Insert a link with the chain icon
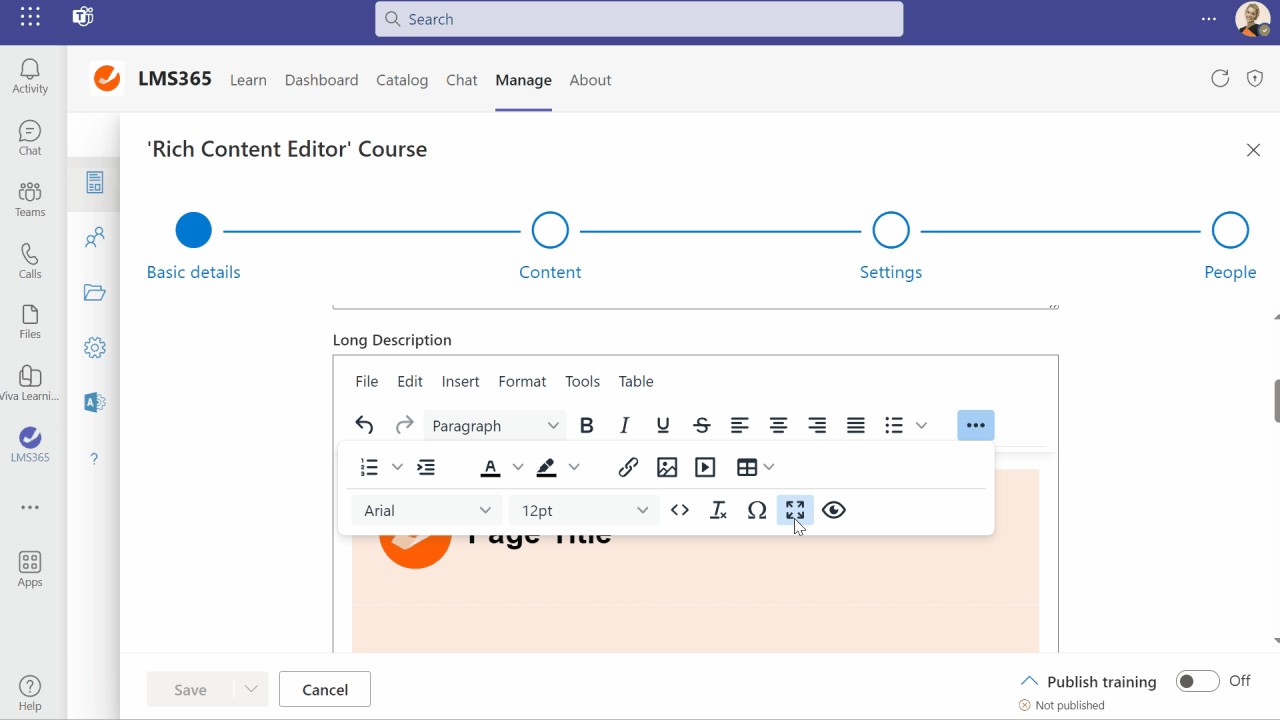 click(x=628, y=467)
